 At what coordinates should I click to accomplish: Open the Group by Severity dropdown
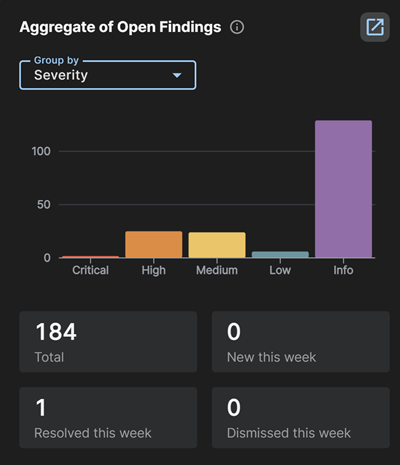click(x=108, y=75)
